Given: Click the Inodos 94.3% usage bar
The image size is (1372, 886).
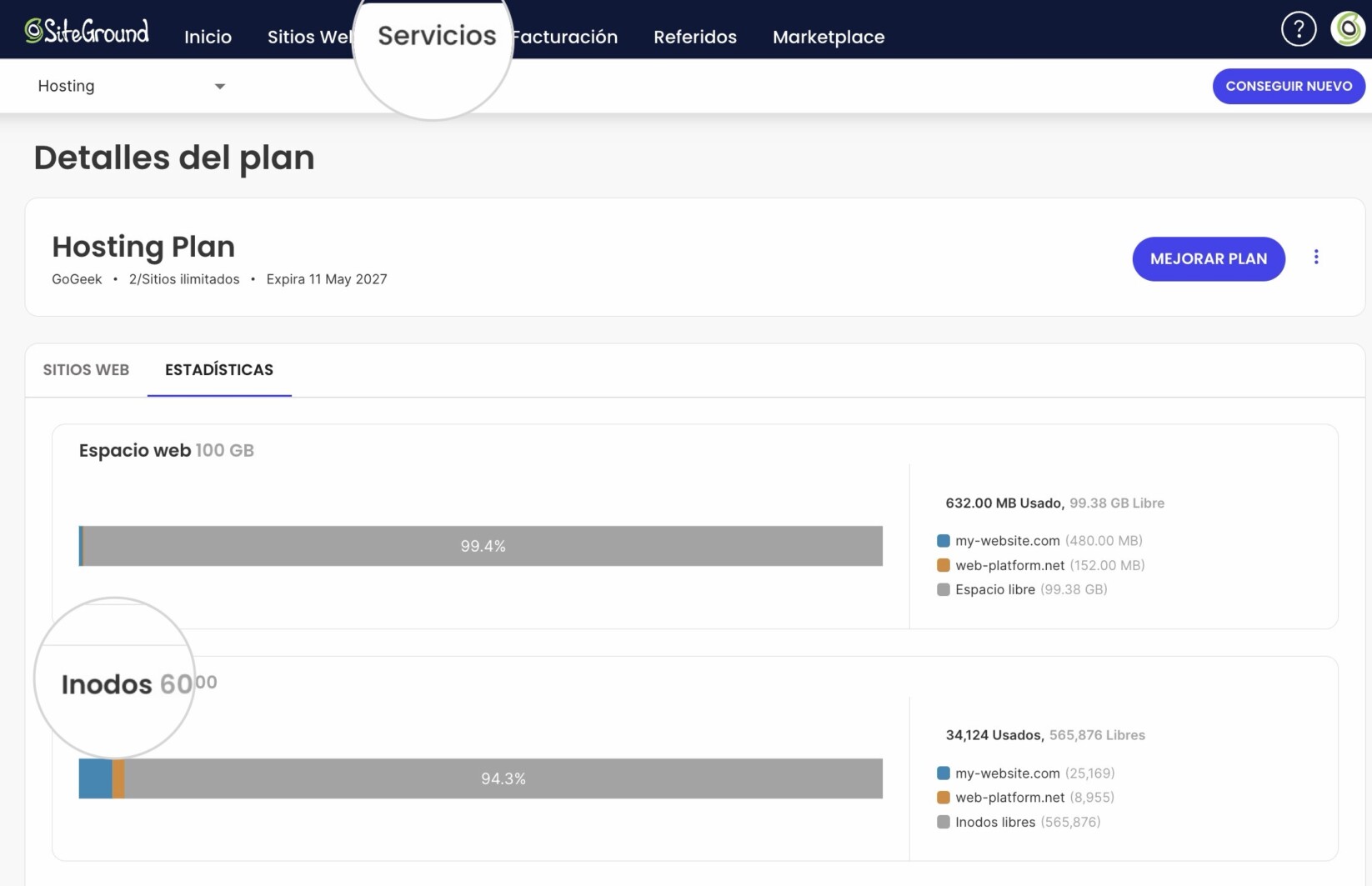Looking at the screenshot, I should 481,778.
